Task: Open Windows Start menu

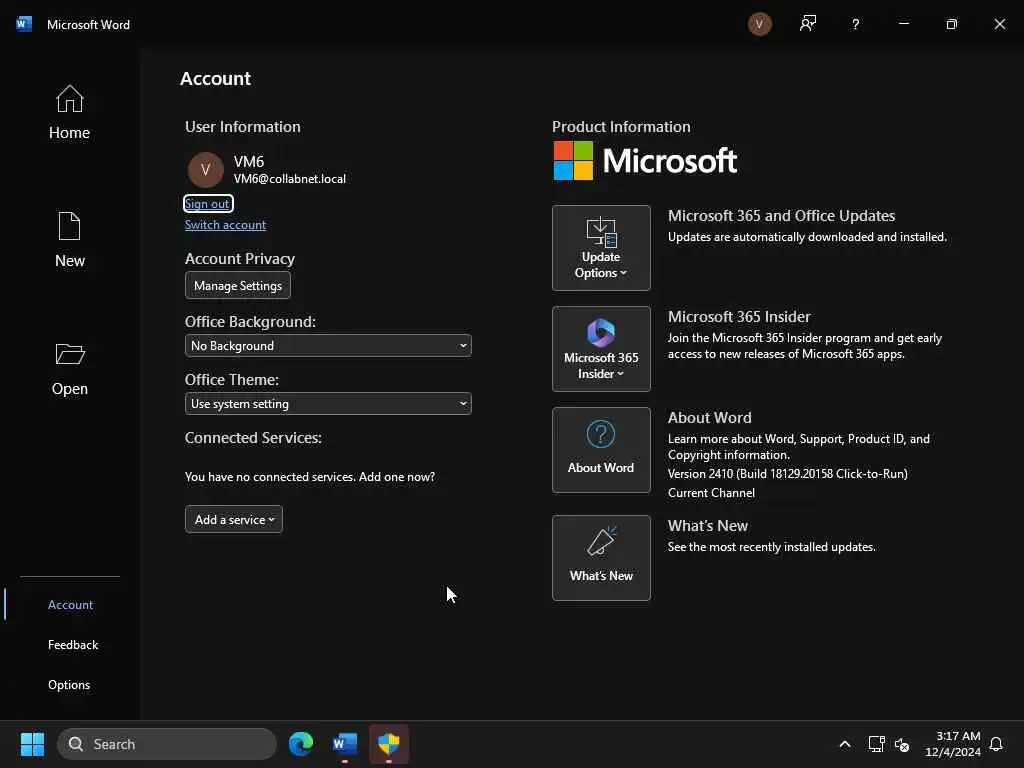Action: click(x=32, y=744)
